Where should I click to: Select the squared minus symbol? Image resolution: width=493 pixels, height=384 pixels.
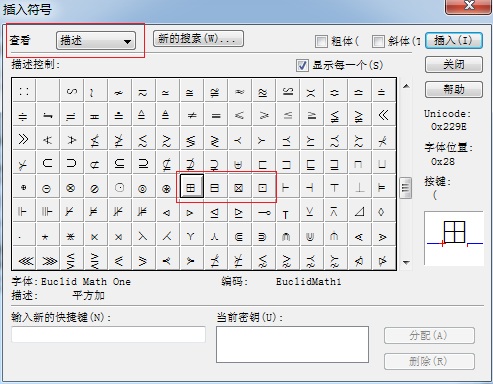tap(215, 187)
